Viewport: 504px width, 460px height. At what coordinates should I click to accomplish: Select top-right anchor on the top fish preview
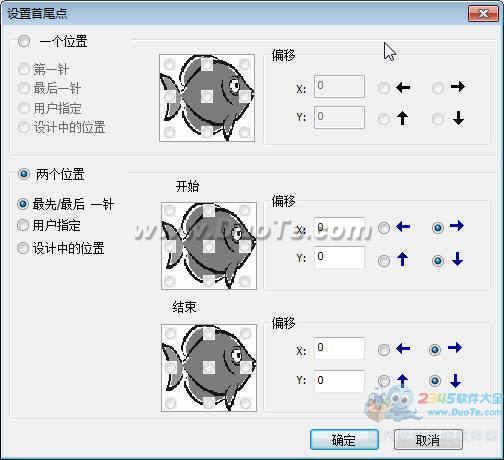(244, 64)
